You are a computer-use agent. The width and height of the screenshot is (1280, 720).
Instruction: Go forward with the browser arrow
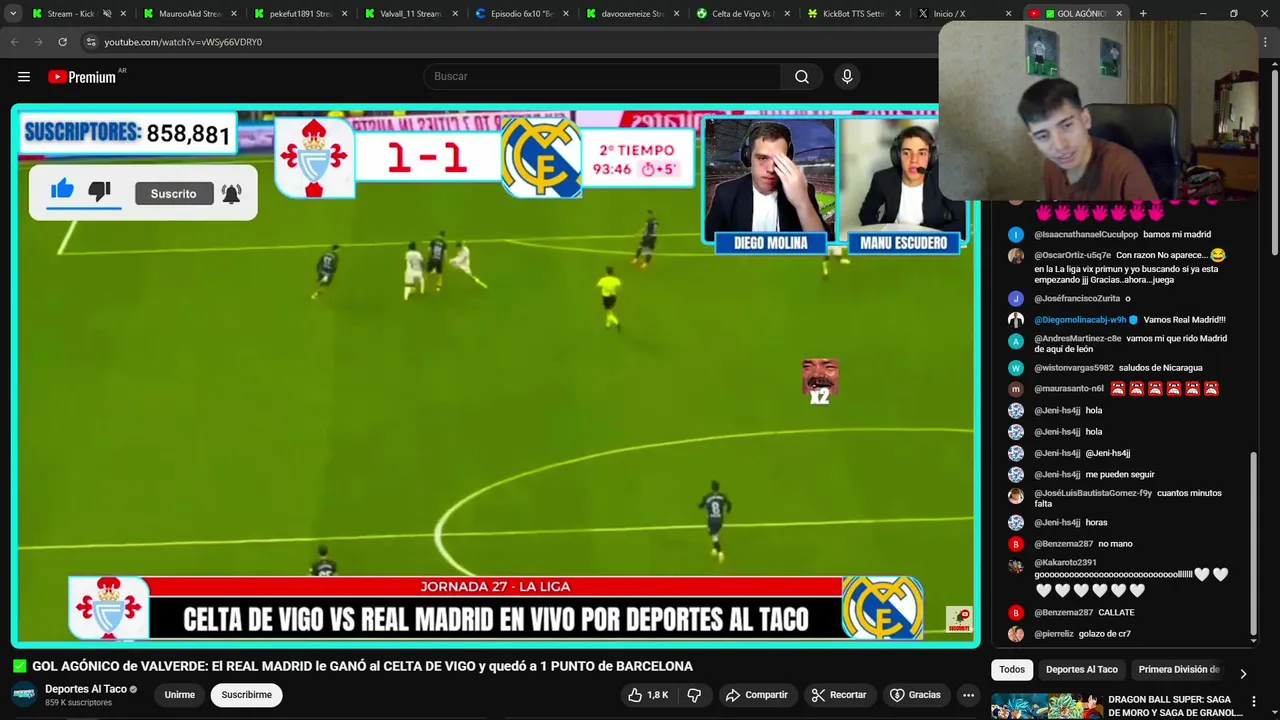point(38,42)
